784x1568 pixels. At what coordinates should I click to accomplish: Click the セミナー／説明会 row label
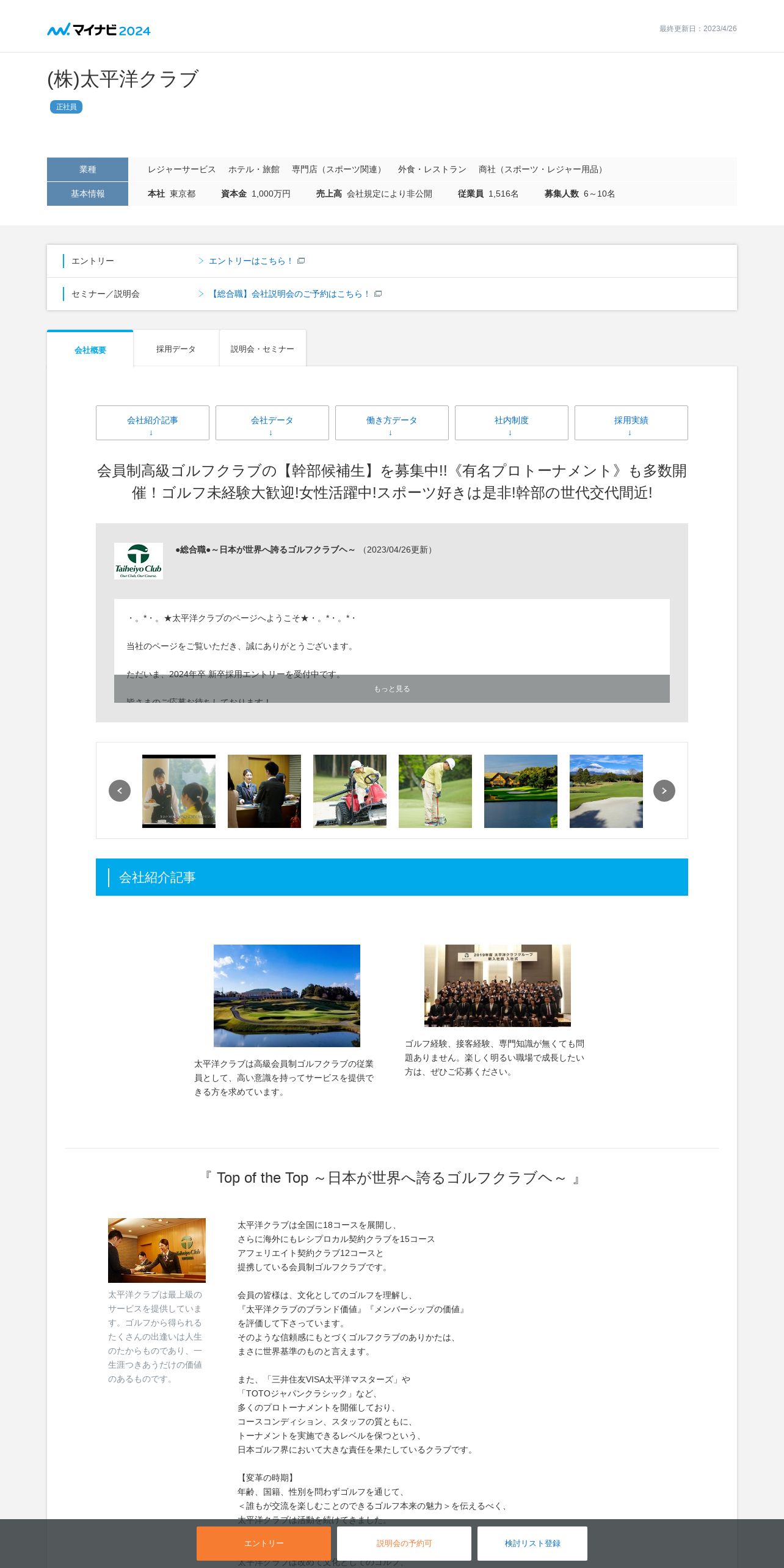click(106, 294)
